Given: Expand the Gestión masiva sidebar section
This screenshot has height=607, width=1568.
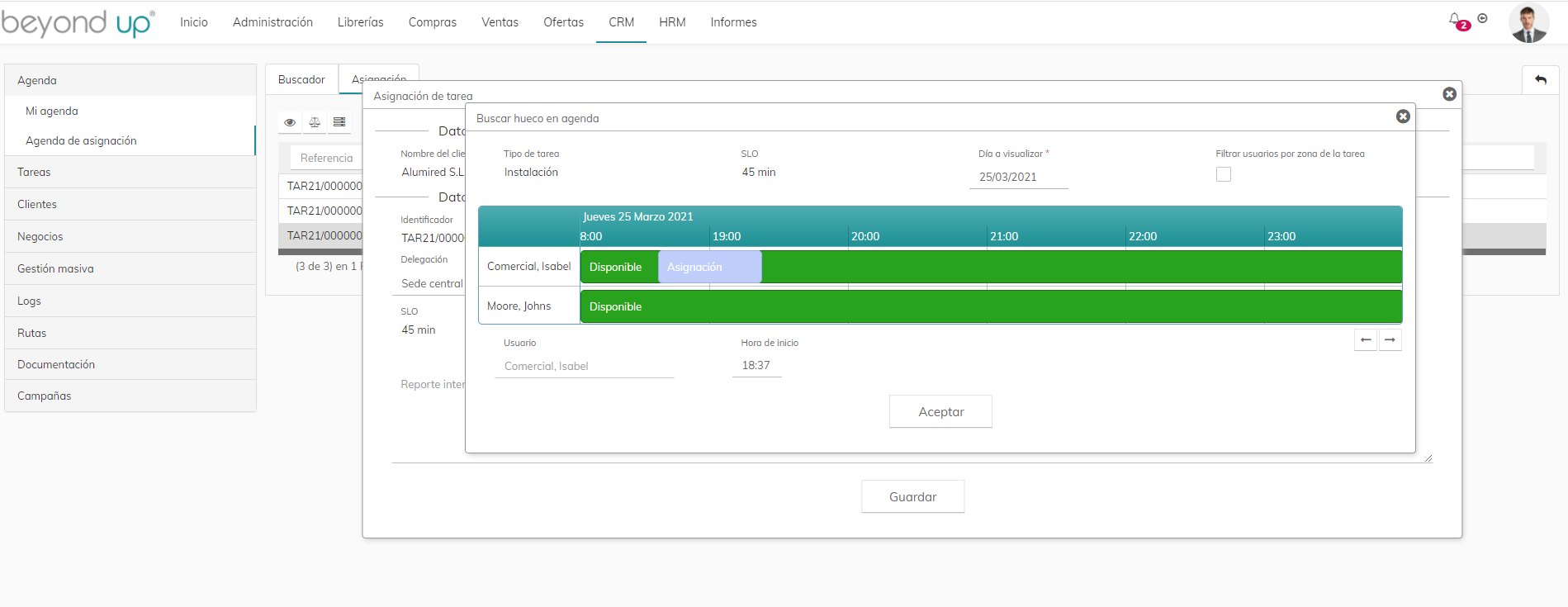Looking at the screenshot, I should click(x=130, y=268).
